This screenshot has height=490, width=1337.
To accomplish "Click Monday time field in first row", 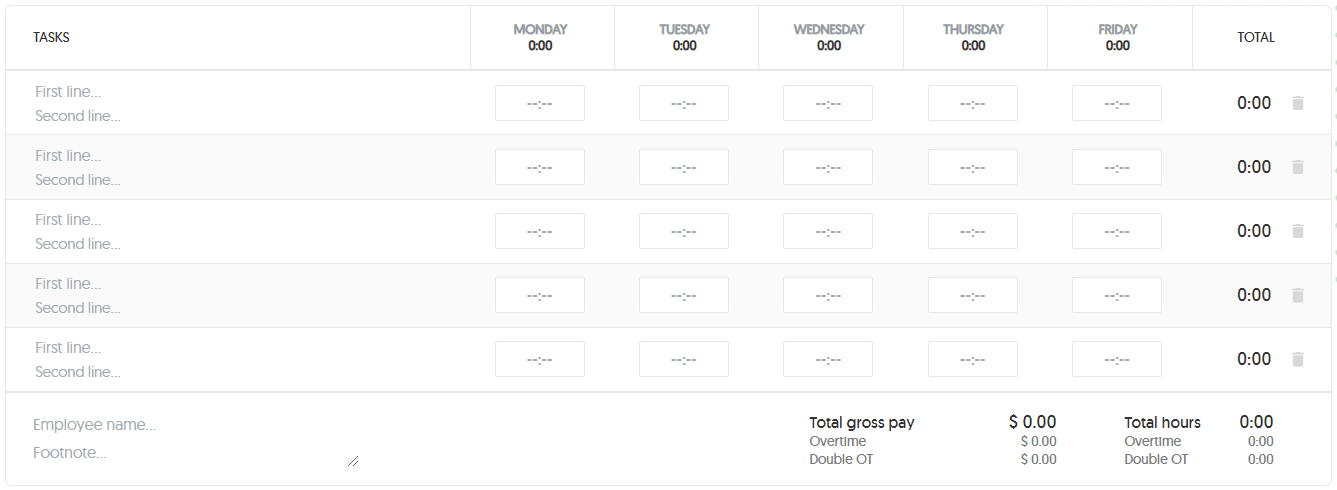I will (x=540, y=103).
